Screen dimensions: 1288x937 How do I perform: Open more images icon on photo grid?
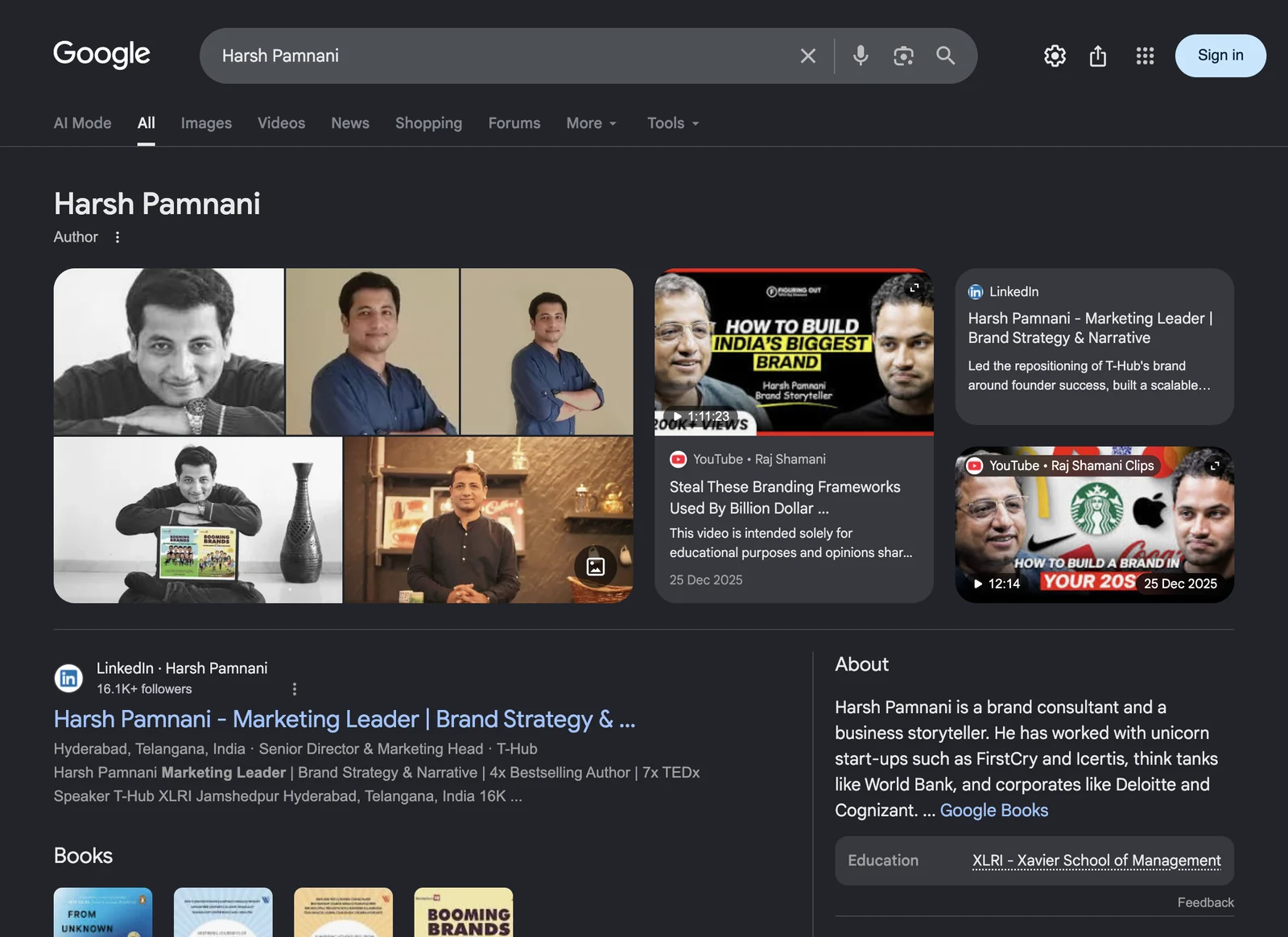[x=596, y=567]
